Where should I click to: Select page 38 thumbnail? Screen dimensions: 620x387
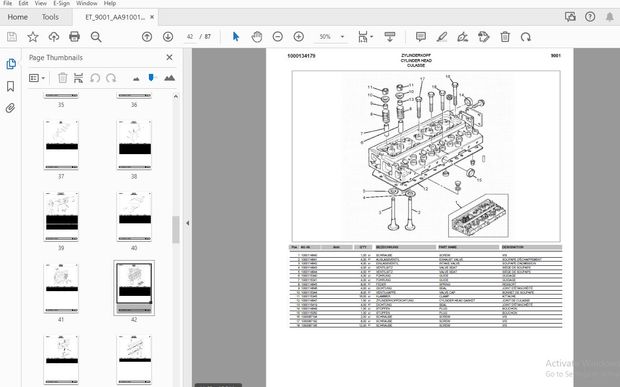[134, 145]
